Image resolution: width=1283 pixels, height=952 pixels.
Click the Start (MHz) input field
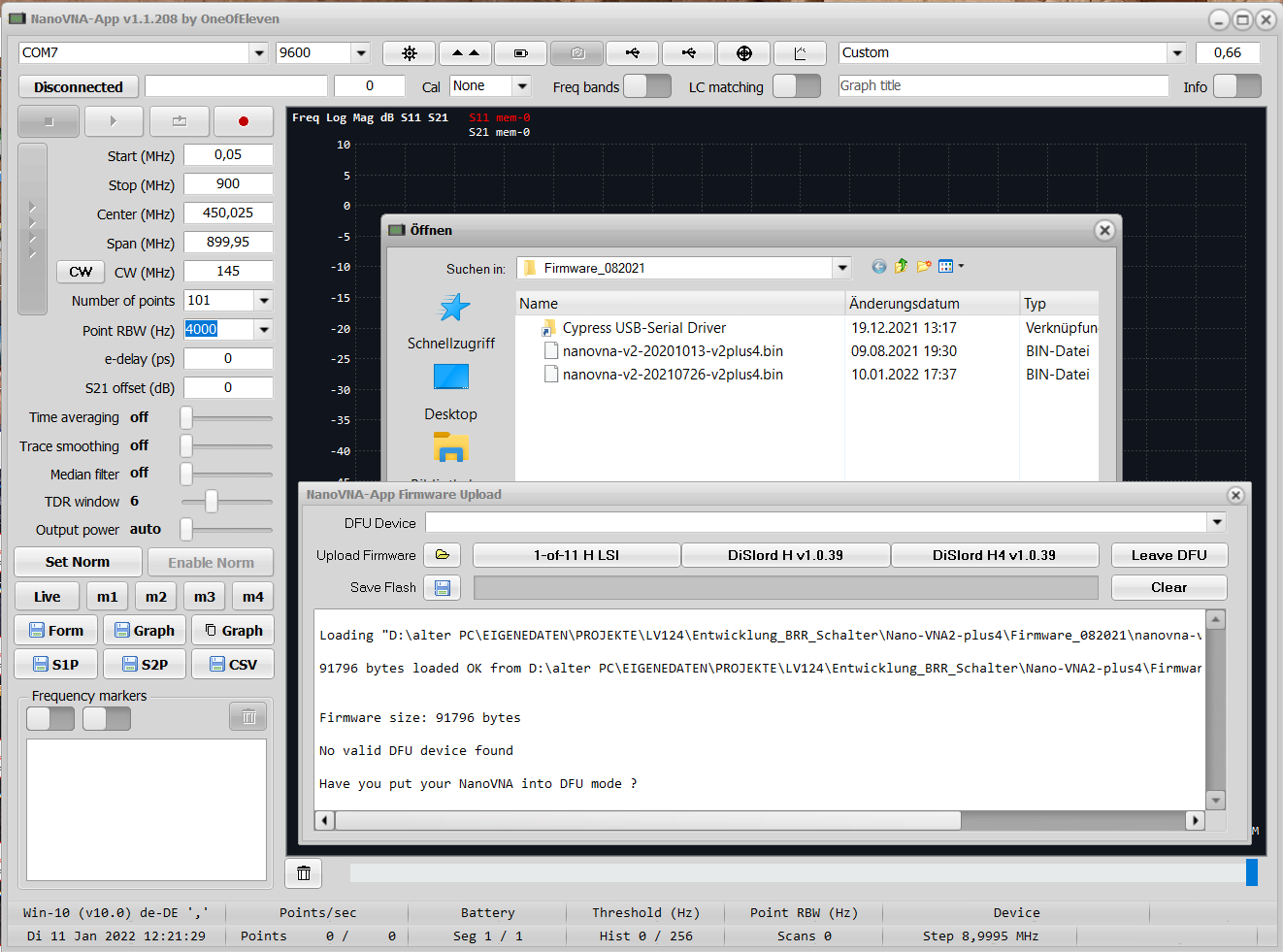coord(228,155)
